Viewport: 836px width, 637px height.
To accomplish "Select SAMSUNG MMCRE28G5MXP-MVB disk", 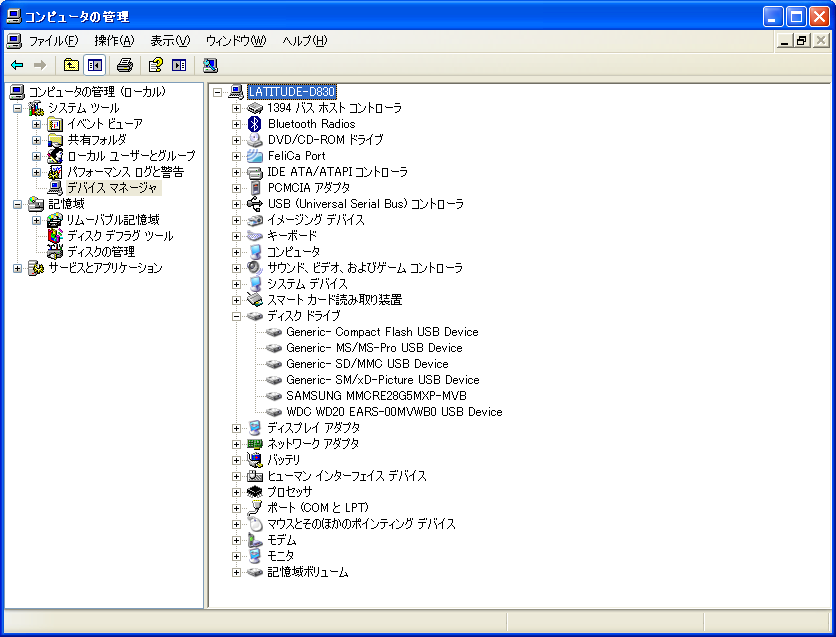I will pyautogui.click(x=375, y=396).
